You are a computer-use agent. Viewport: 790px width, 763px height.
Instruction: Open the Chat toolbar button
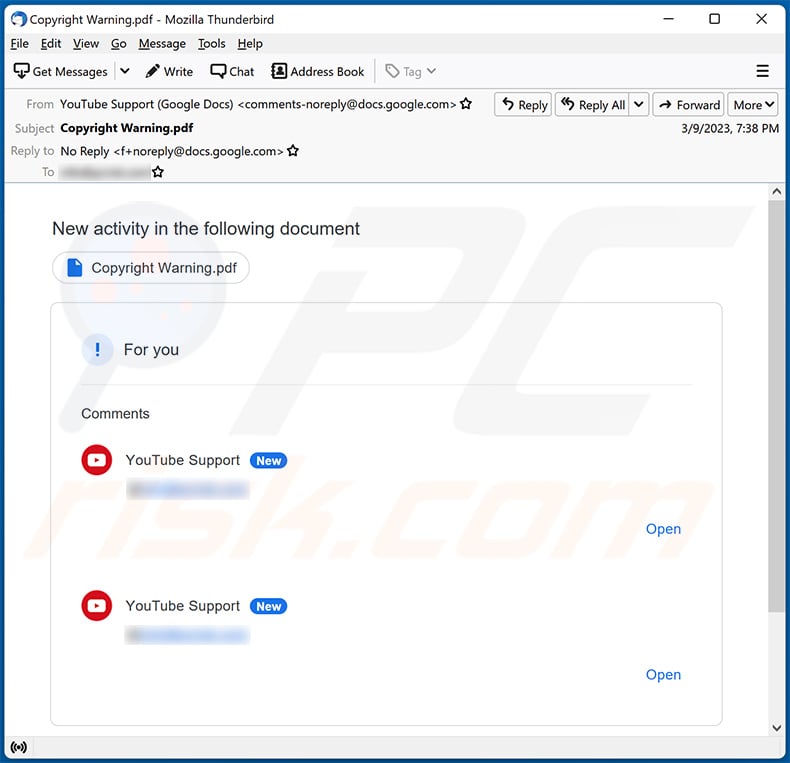tap(232, 72)
